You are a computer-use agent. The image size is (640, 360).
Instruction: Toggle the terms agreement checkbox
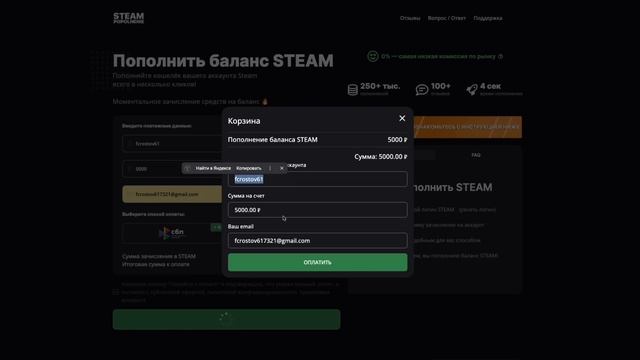116,292
